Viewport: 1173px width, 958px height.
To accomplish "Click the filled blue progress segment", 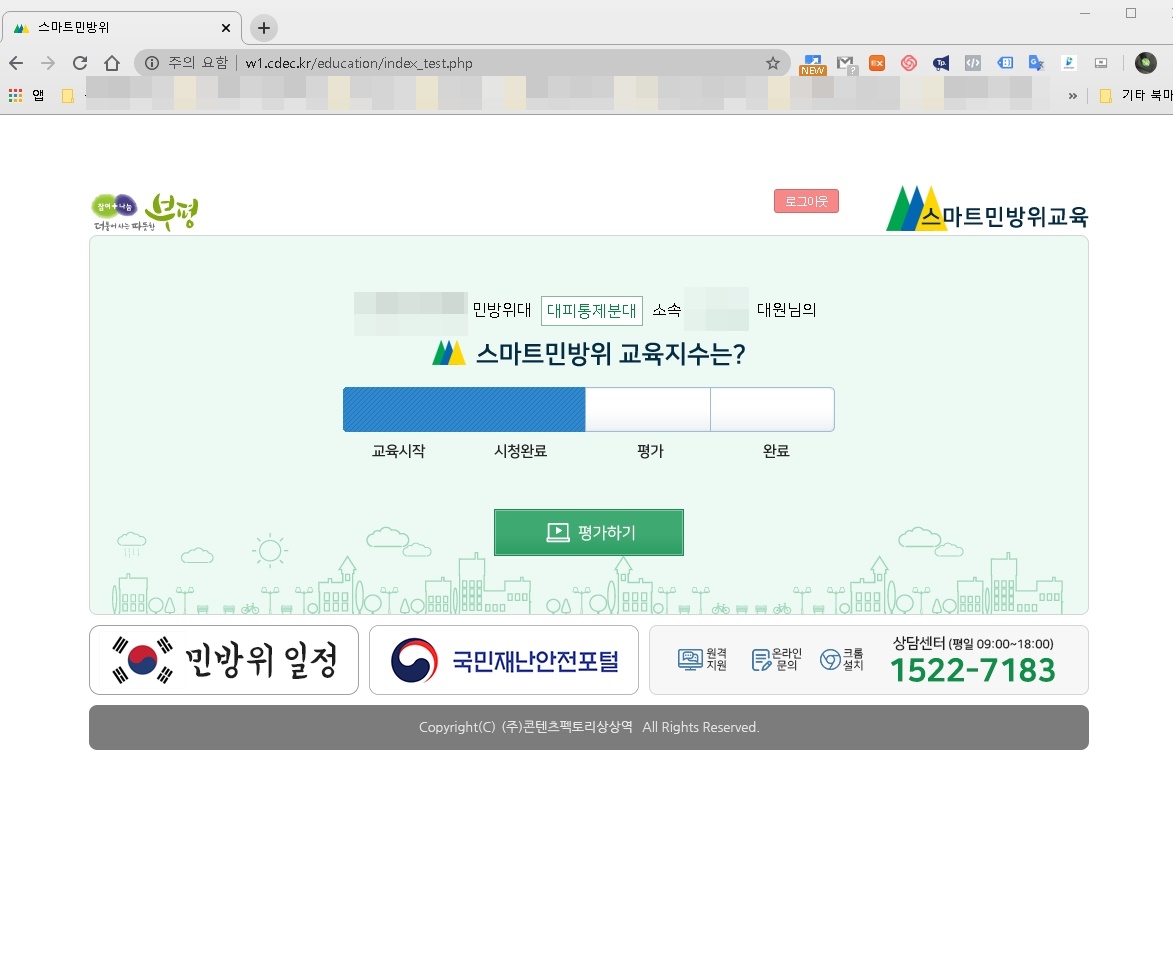I will tap(464, 410).
